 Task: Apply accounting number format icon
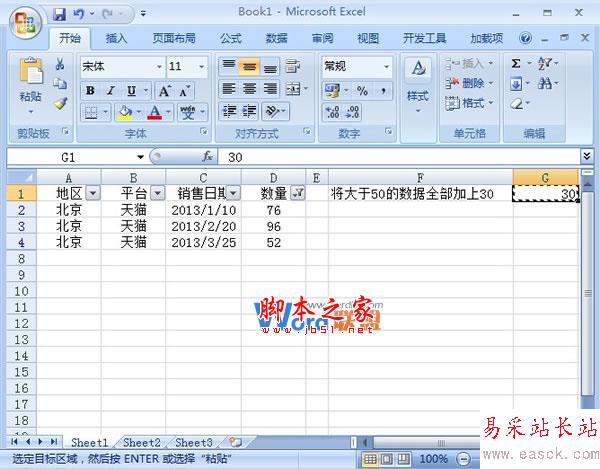(x=333, y=90)
